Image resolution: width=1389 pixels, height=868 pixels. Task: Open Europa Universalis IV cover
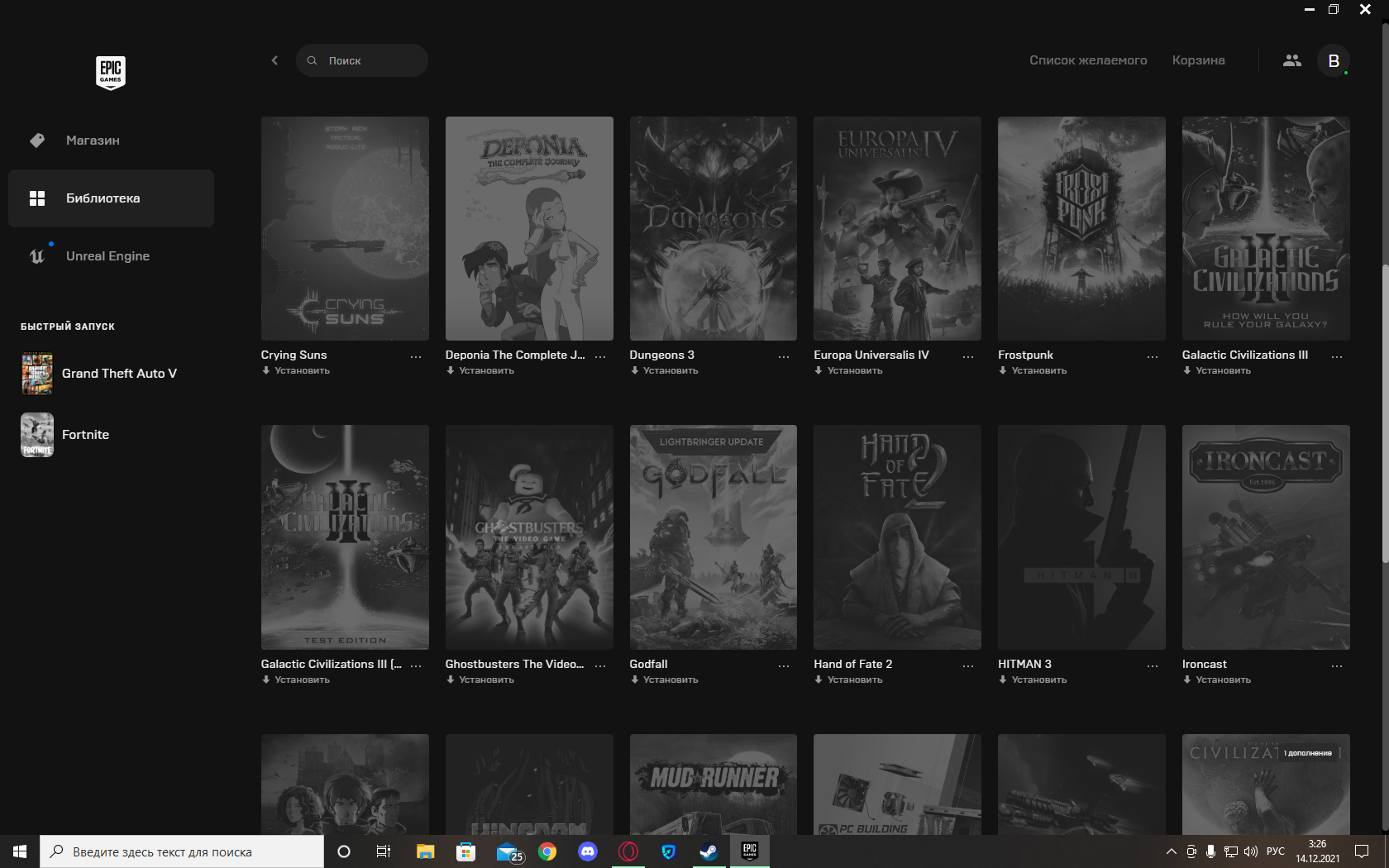point(897,228)
